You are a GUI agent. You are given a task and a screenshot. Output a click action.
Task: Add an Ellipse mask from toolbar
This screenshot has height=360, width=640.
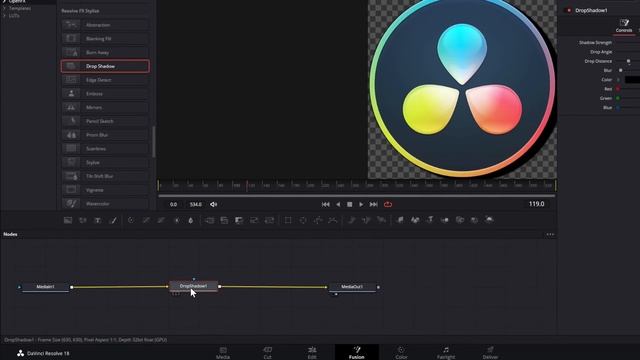[x=303, y=220]
